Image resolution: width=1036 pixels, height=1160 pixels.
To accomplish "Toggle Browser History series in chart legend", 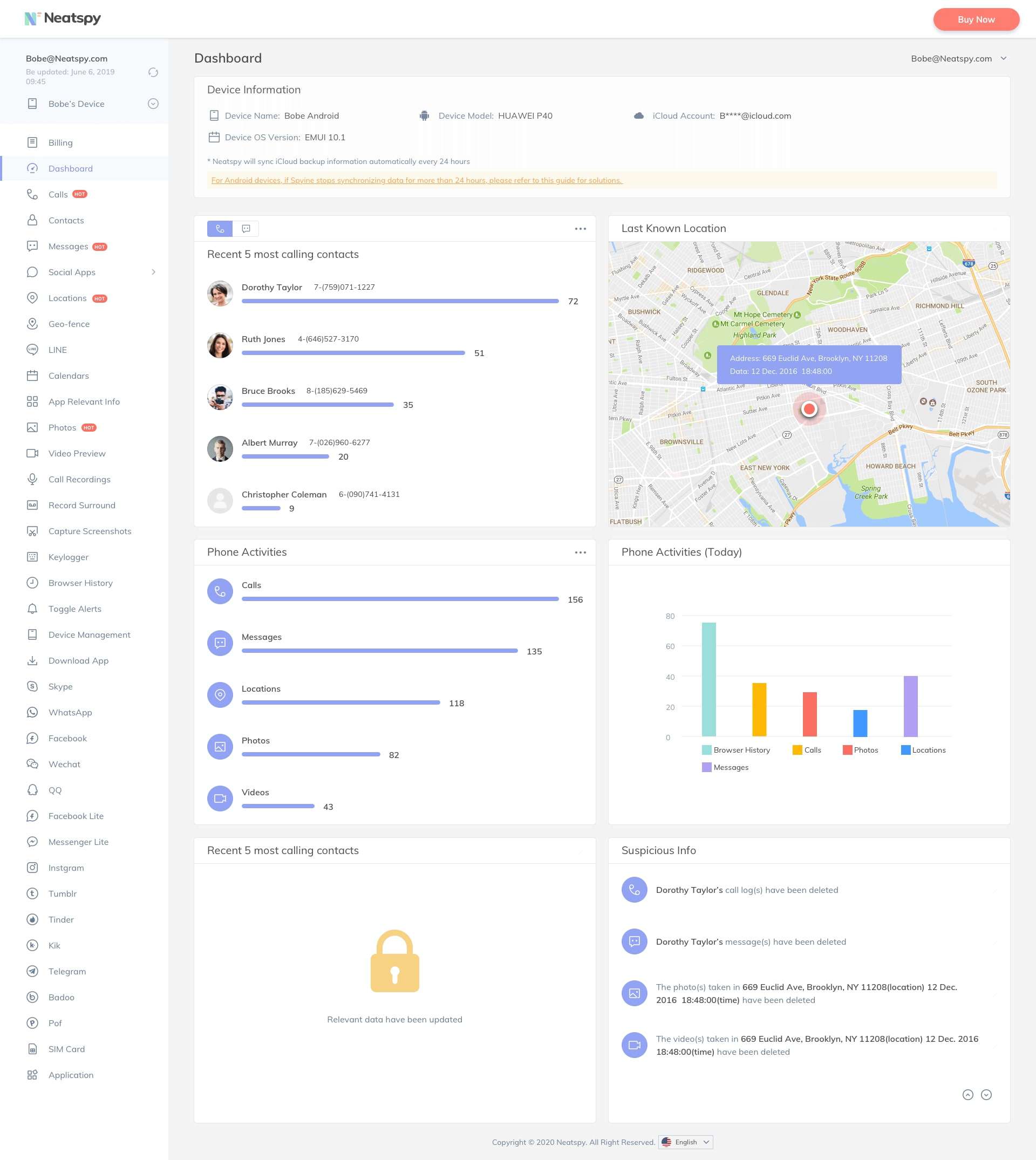I will (x=735, y=750).
